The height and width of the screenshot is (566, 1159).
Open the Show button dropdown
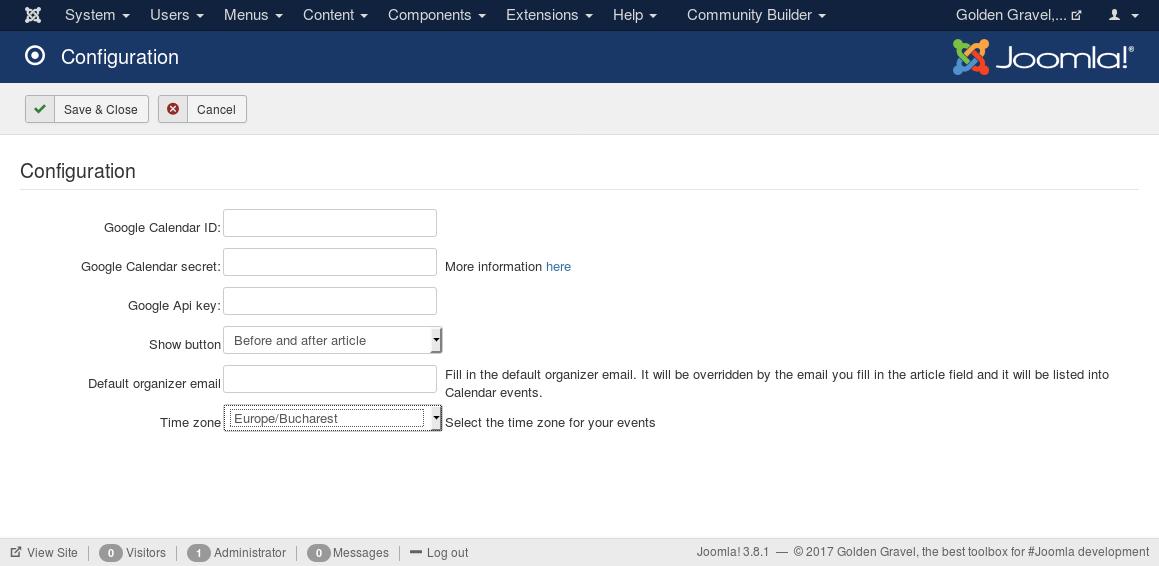[x=333, y=340]
